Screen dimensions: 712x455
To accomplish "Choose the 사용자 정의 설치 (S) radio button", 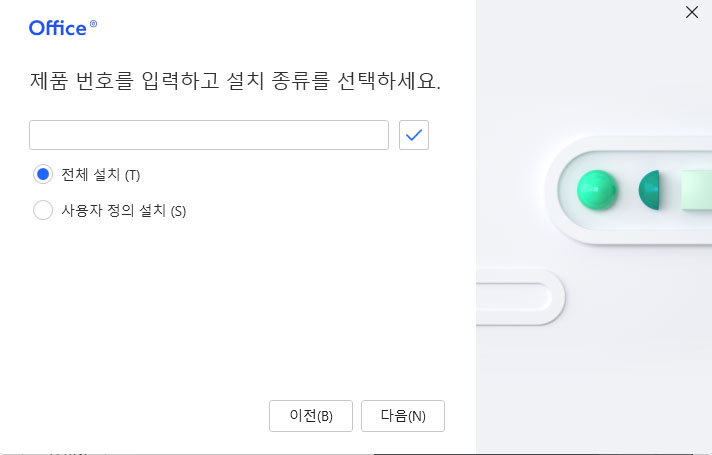I will tap(43, 210).
